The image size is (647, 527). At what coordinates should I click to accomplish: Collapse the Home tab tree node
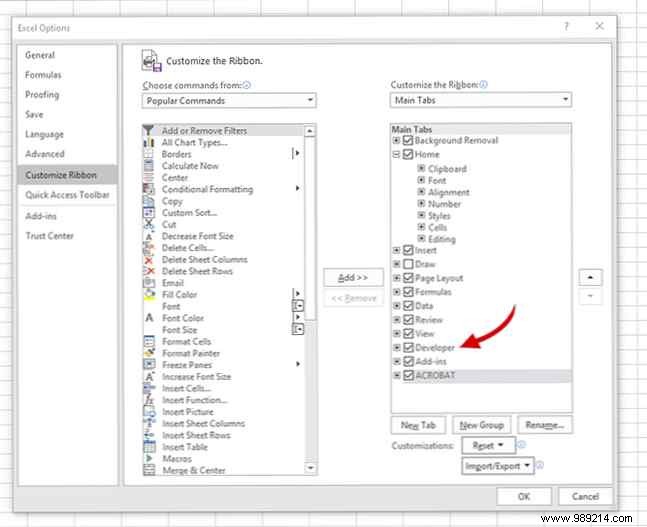click(x=396, y=154)
